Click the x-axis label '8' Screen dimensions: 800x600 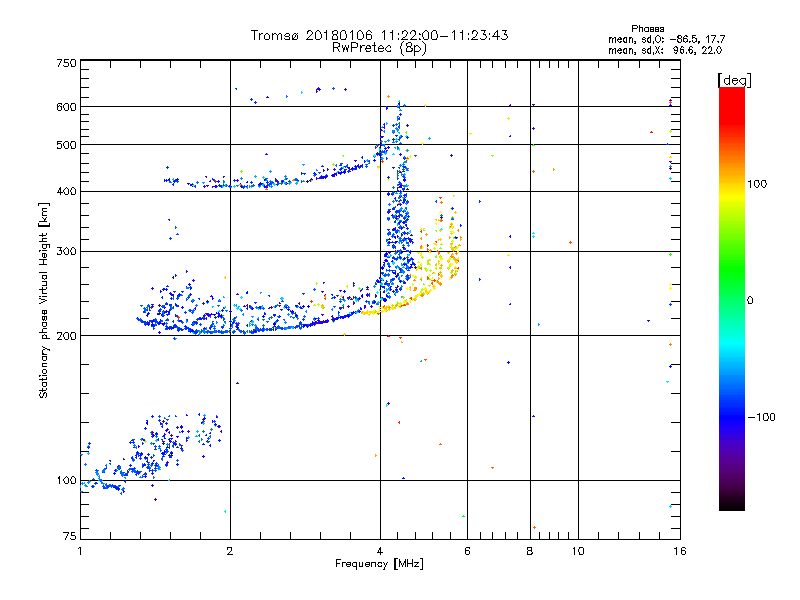coord(530,551)
